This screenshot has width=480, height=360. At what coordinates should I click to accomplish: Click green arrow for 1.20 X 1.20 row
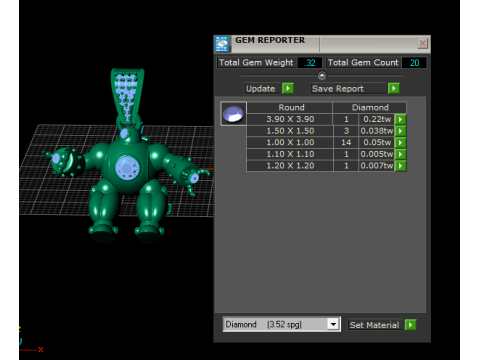(x=400, y=166)
